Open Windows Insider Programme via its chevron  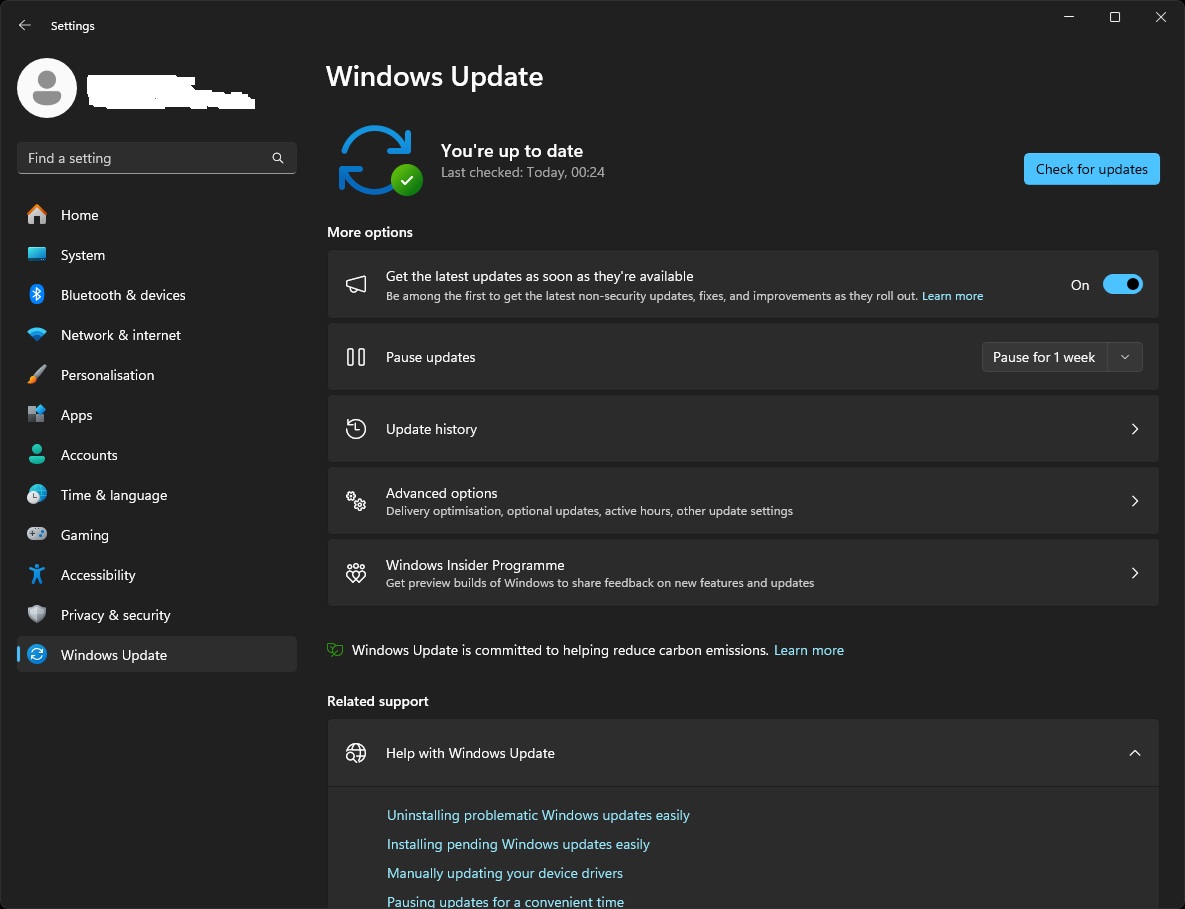point(1134,573)
